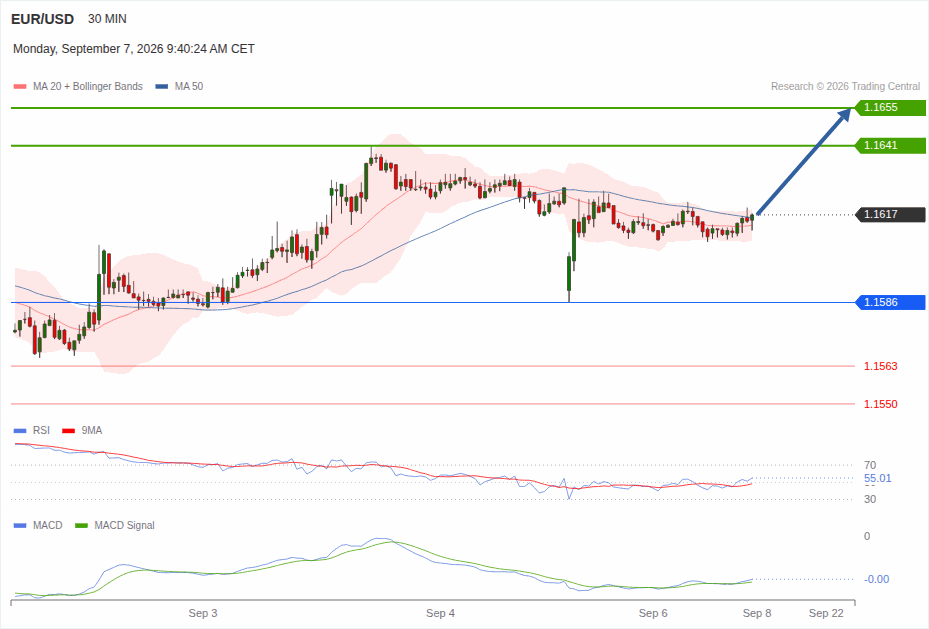
Task: Click the 30 MIN timeframe label
Action: pos(107,19)
